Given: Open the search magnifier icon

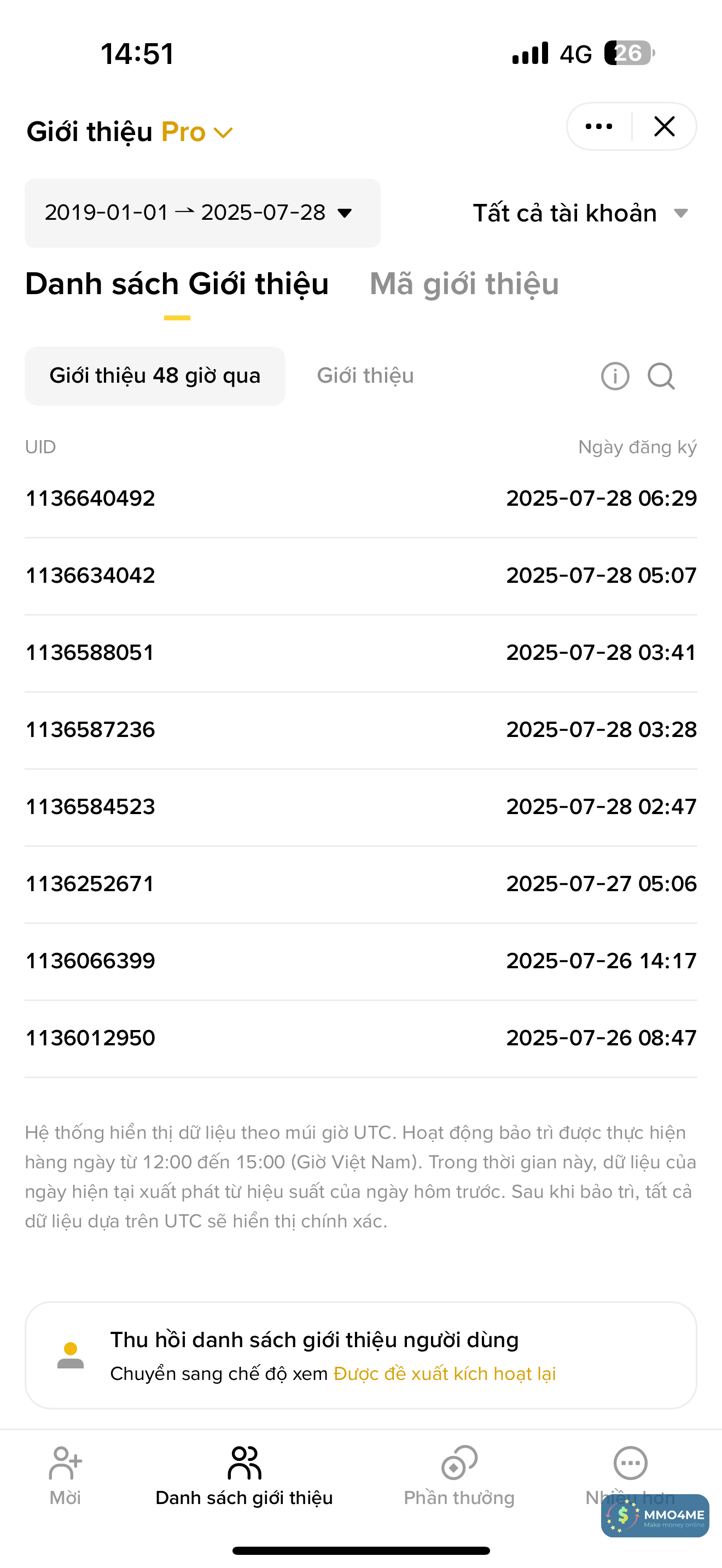Looking at the screenshot, I should [661, 376].
